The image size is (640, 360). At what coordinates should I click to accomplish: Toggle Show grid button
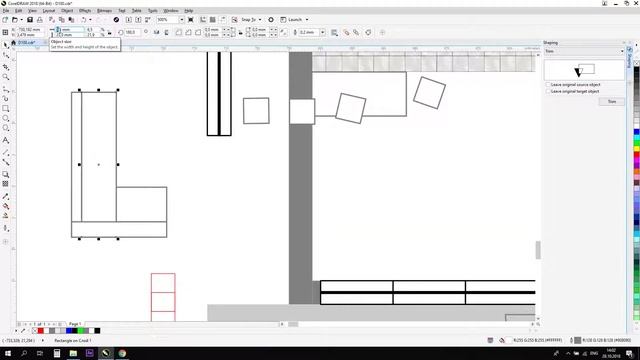pos(213,20)
